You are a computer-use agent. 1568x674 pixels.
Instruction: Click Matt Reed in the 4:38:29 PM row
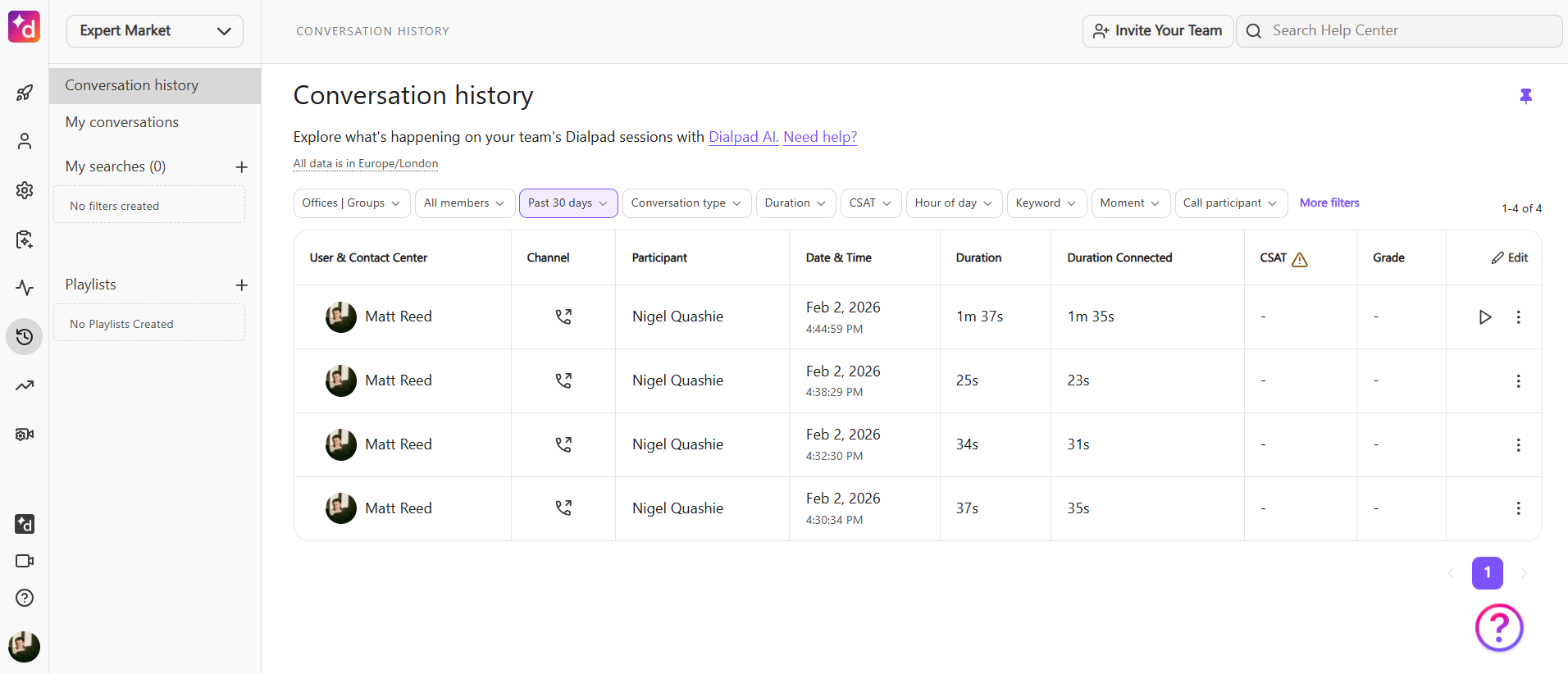click(x=399, y=380)
